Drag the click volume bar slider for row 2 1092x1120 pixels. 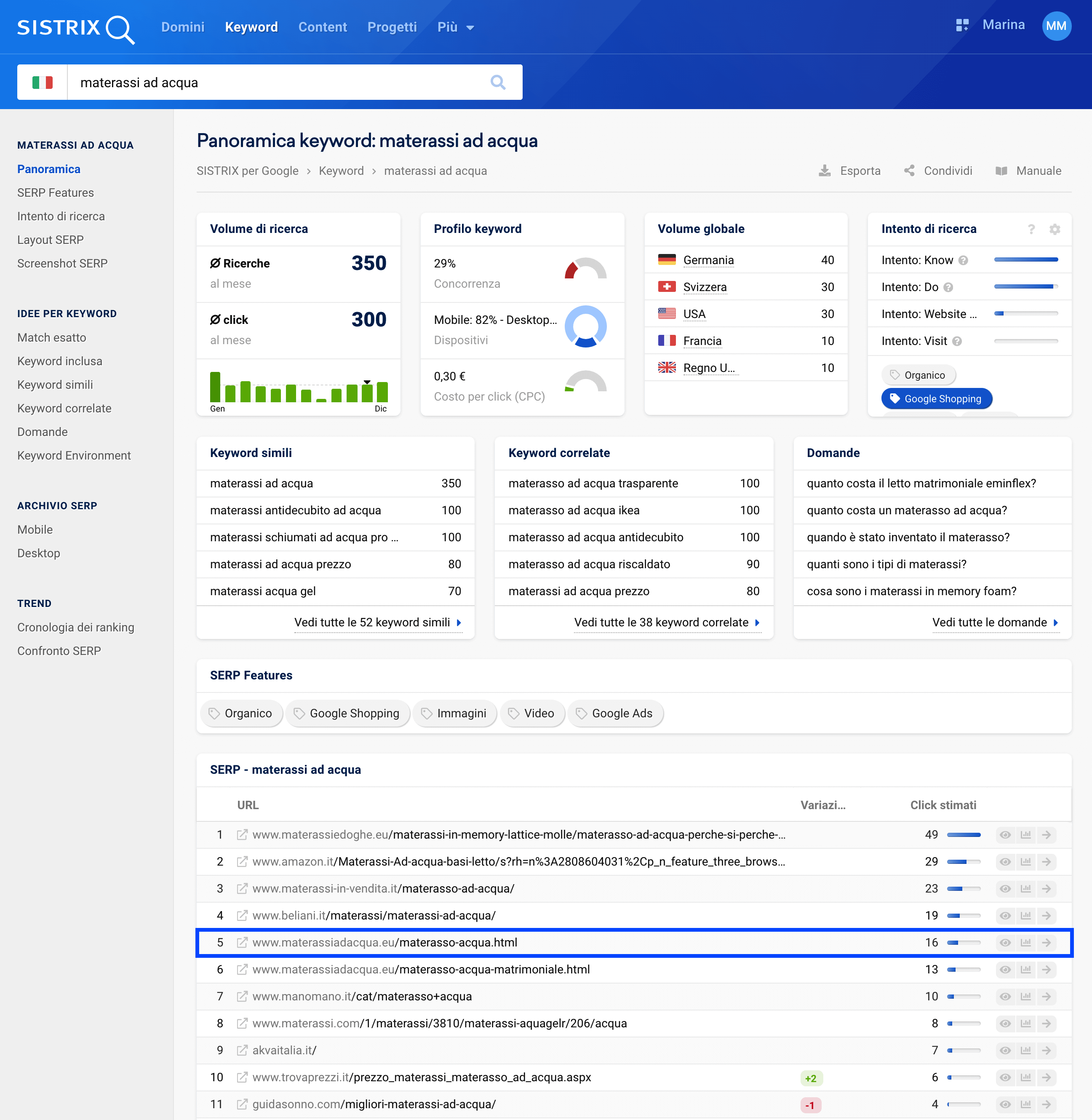[x=968, y=859]
